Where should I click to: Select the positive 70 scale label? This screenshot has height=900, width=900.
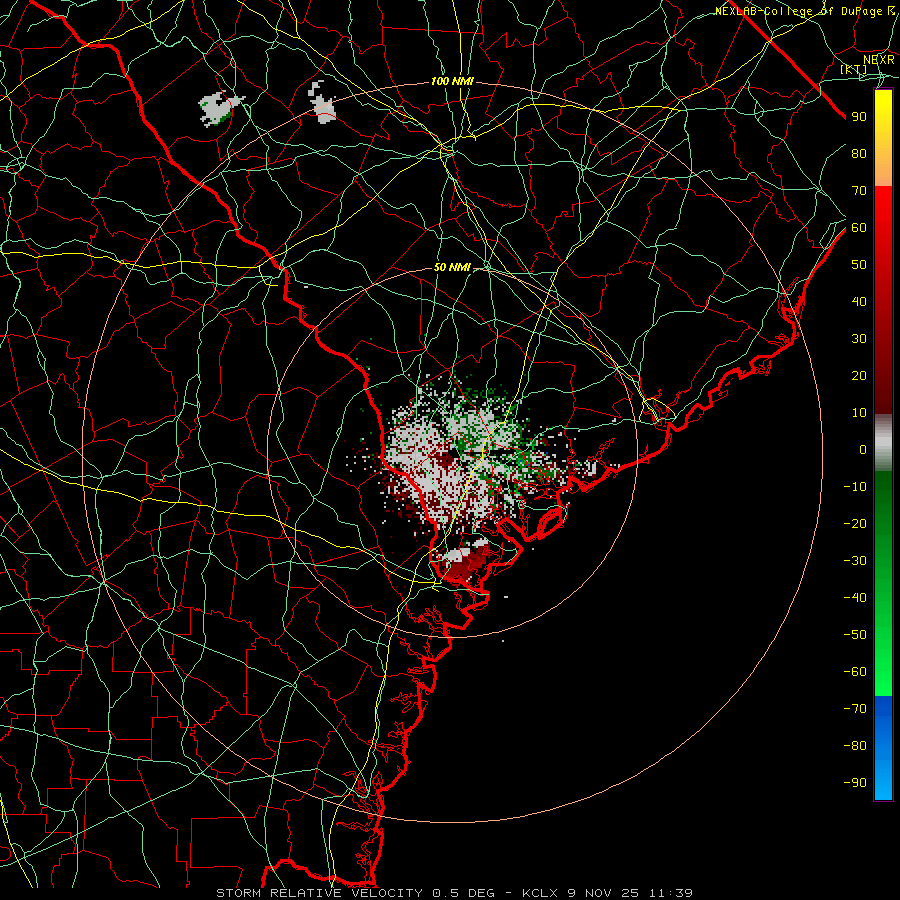[x=859, y=191]
